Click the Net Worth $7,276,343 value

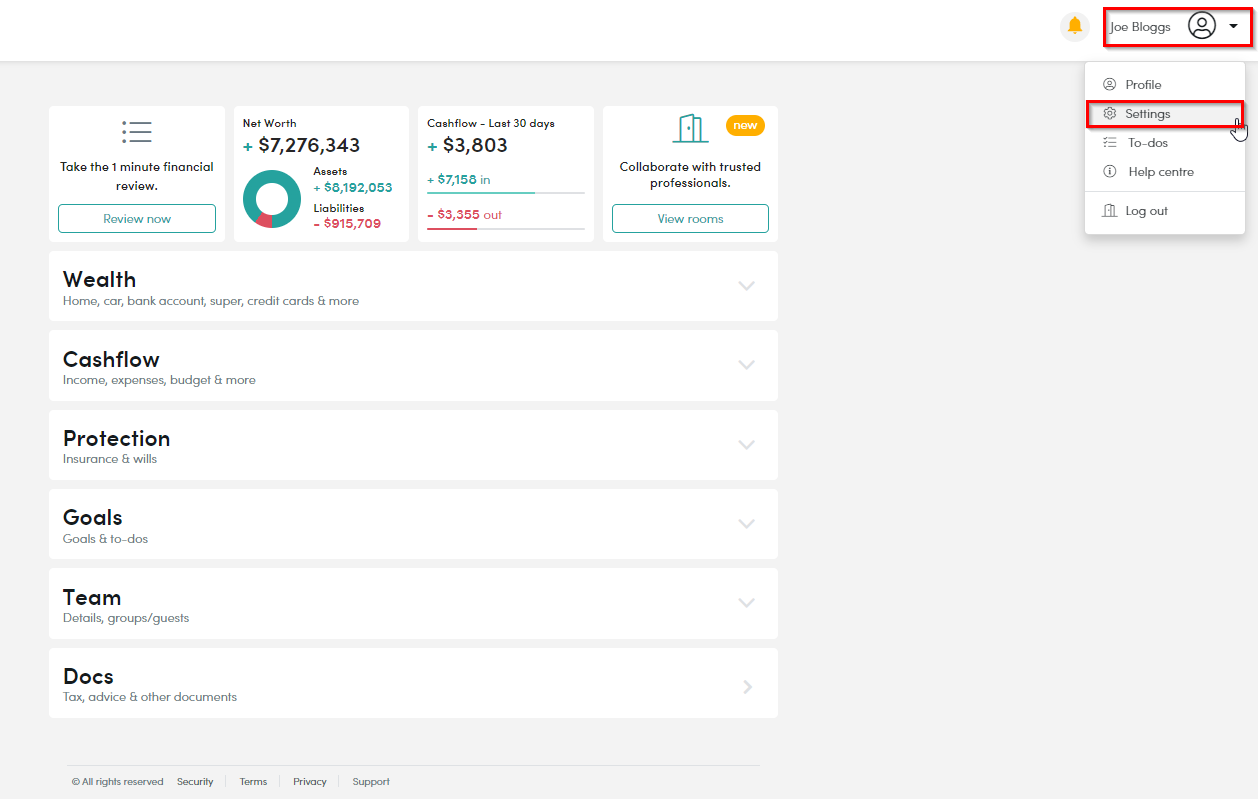coord(301,146)
